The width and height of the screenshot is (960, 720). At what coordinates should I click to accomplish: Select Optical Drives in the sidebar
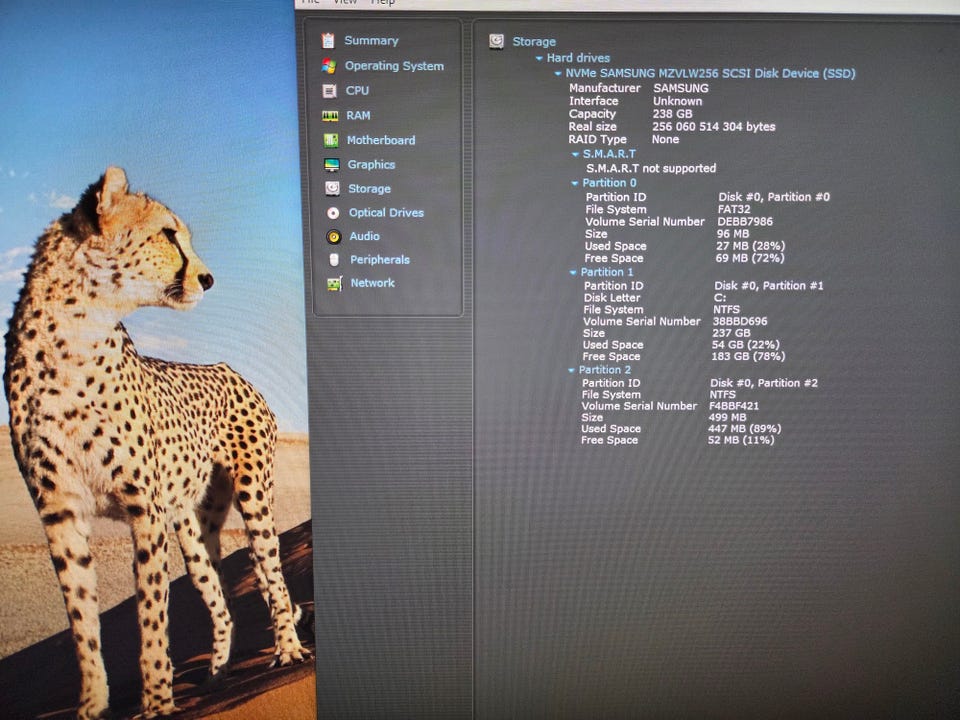pyautogui.click(x=386, y=212)
